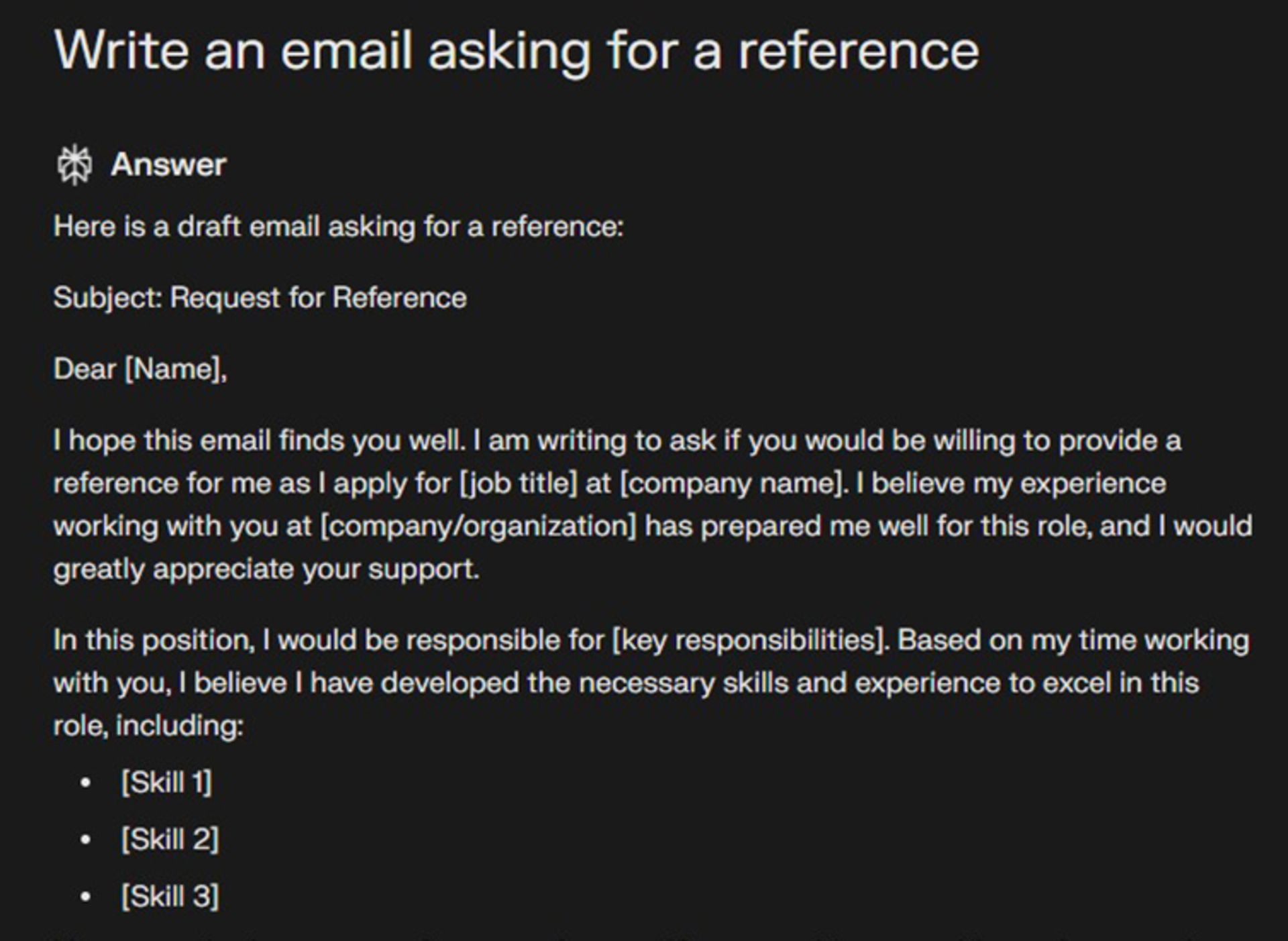Click the "Write an email asking for a reference" title
This screenshot has width=1288, height=941.
click(516, 51)
